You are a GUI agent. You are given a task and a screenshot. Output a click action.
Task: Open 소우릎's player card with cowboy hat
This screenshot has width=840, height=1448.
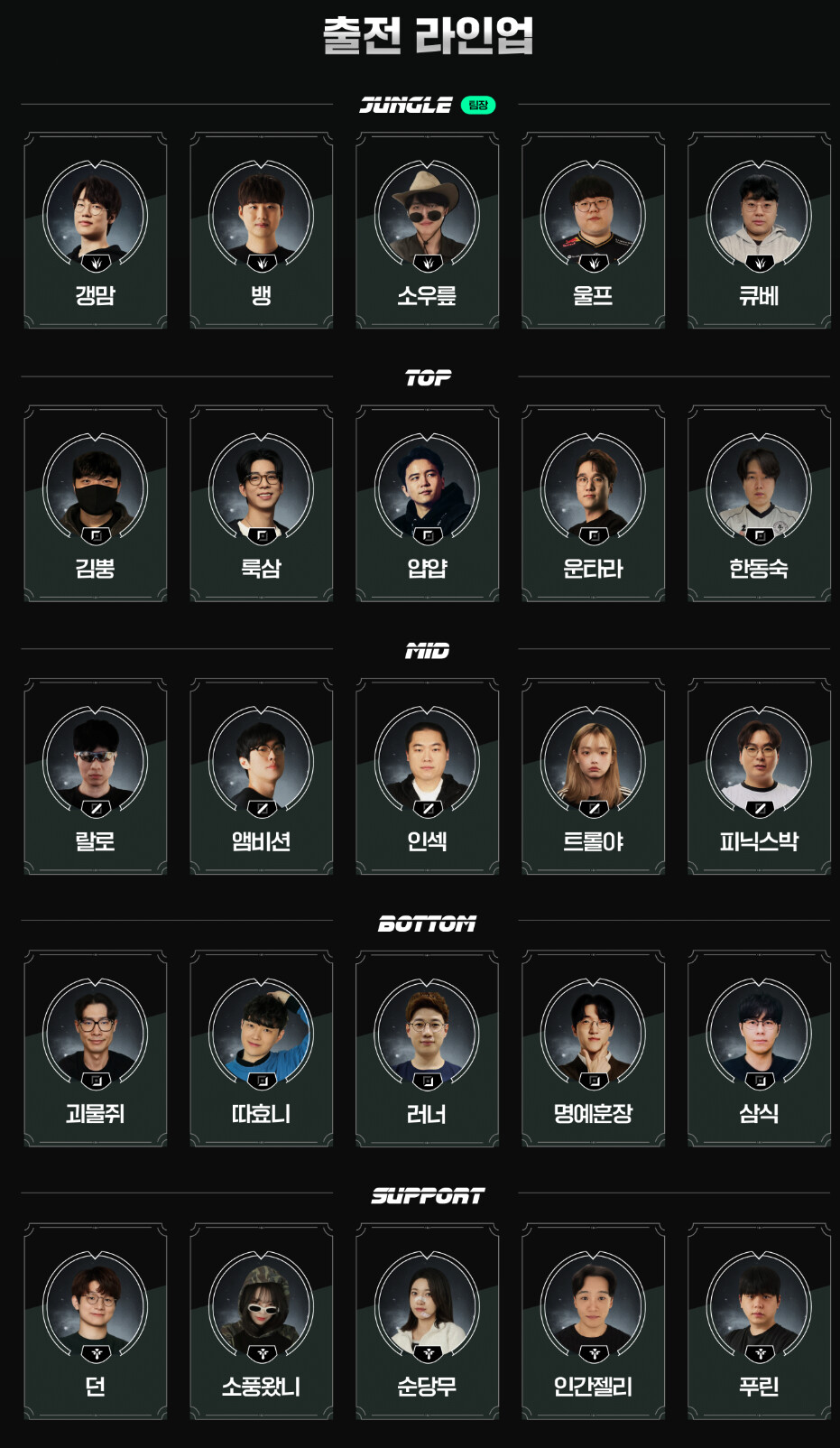428,231
